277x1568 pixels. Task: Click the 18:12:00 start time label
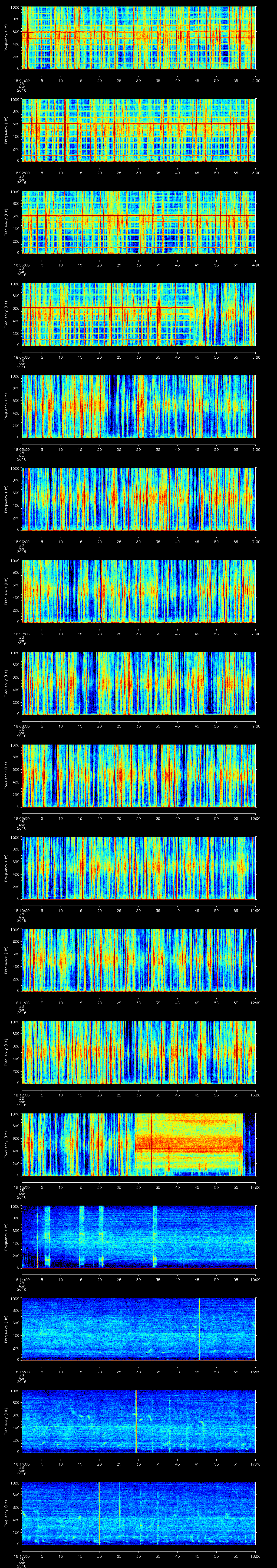[22, 1095]
